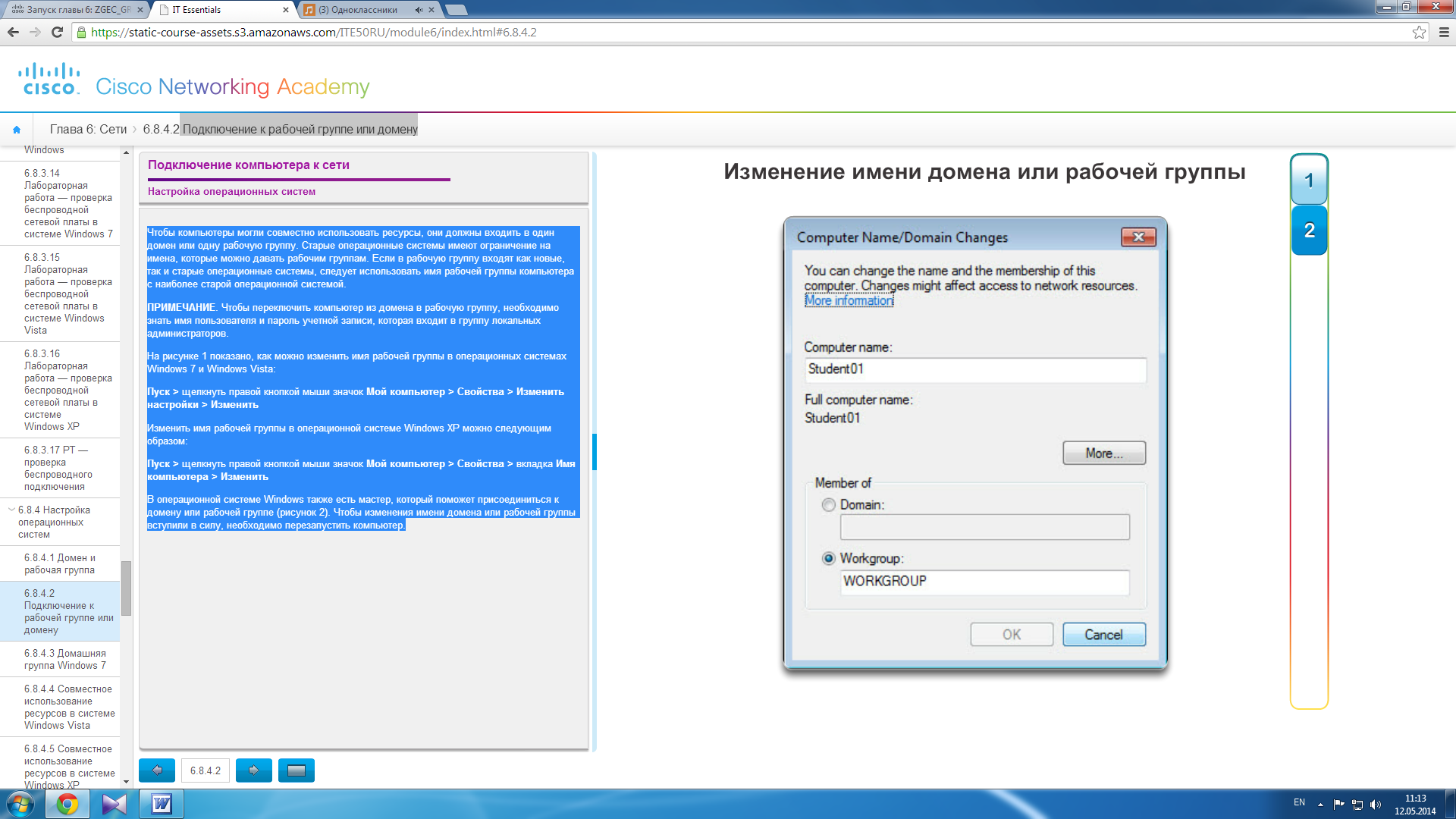Click the Computer name field Student01
Screen dimensions: 1456x819
pos(975,369)
